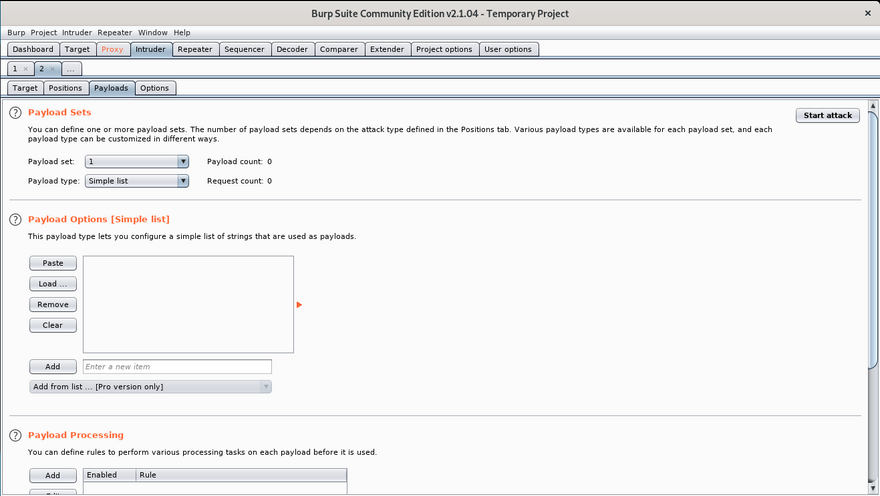Image resolution: width=880 pixels, height=496 pixels.
Task: Click the Clear button
Action: (x=53, y=325)
